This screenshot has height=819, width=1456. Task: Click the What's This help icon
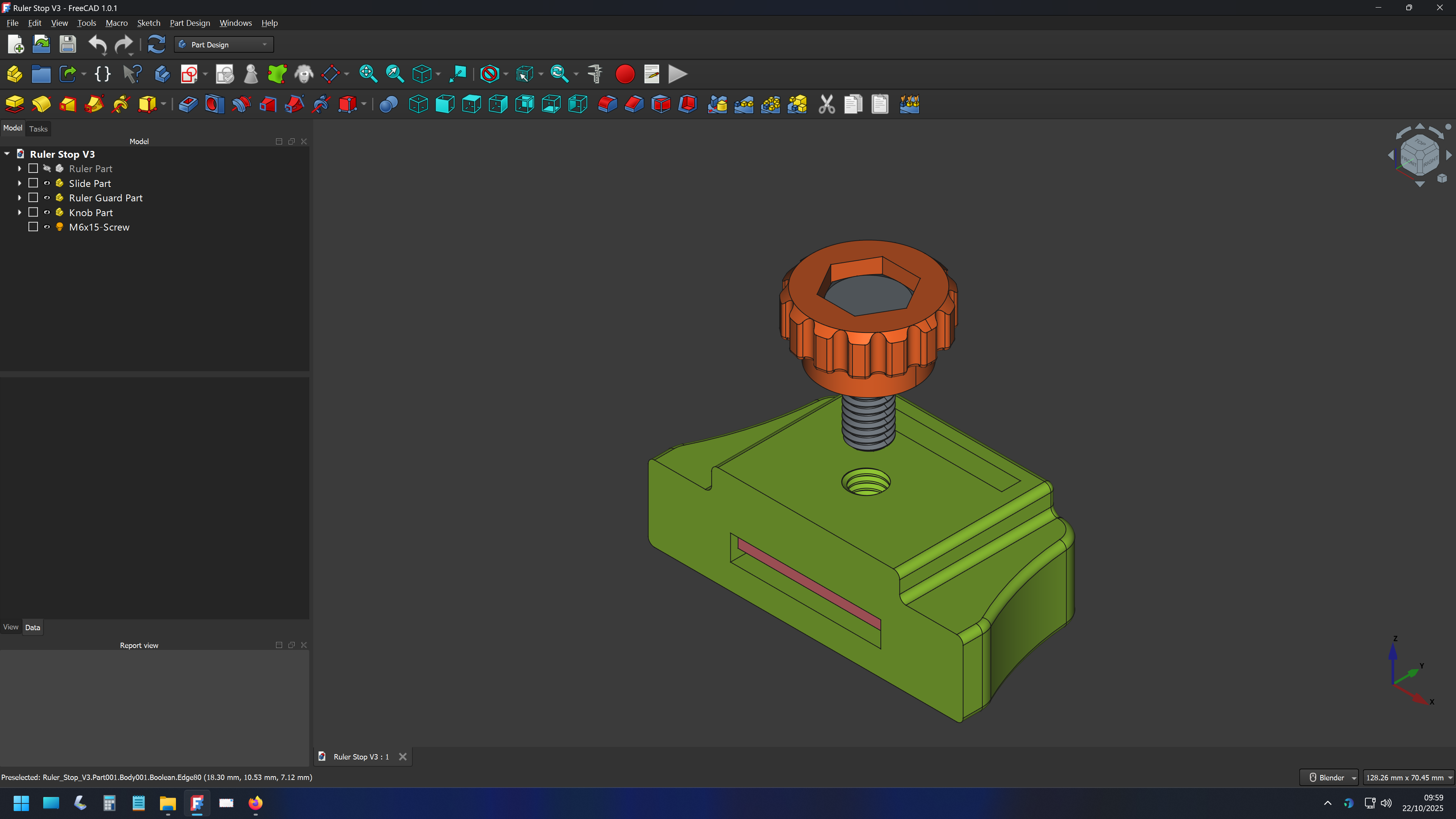coord(132,74)
